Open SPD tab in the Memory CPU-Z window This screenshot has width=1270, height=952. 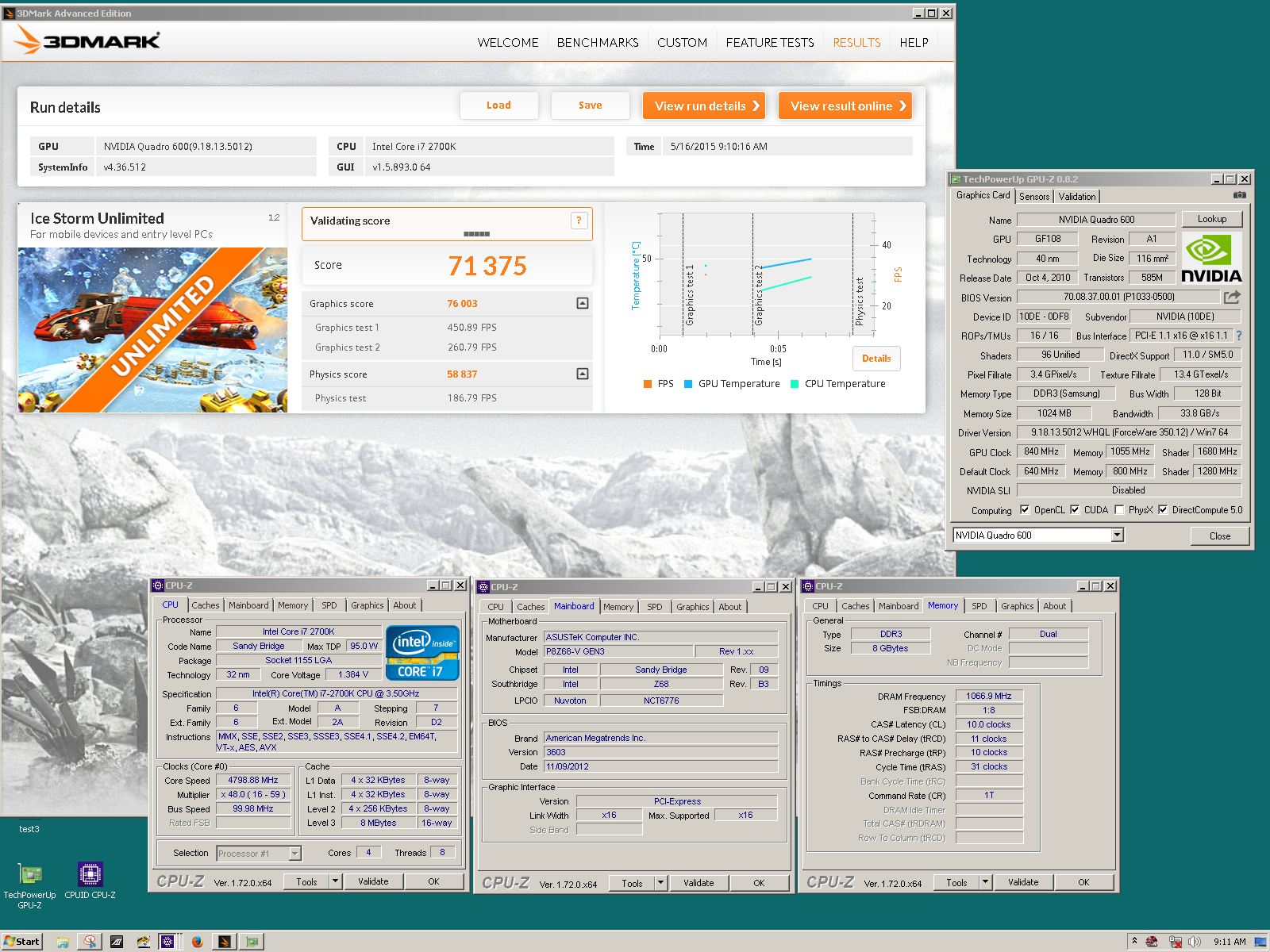pyautogui.click(x=979, y=606)
